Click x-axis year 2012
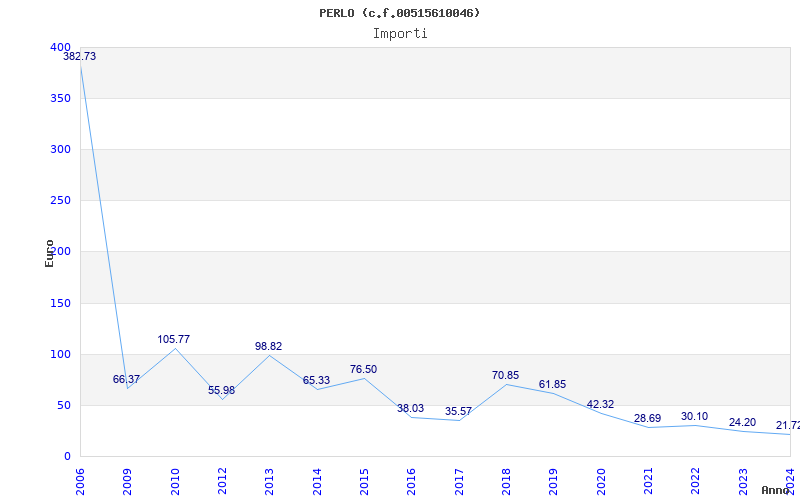This screenshot has width=800, height=500. tap(222, 481)
